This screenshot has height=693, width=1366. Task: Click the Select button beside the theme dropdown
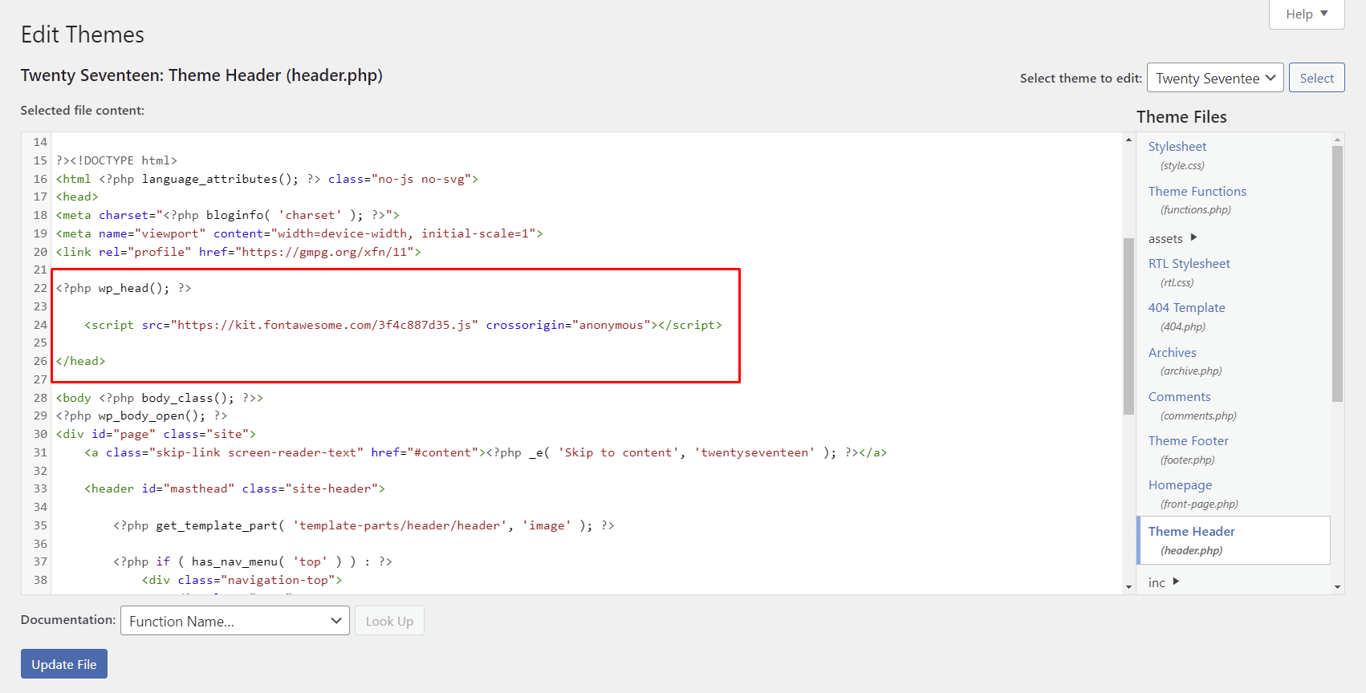[1316, 77]
